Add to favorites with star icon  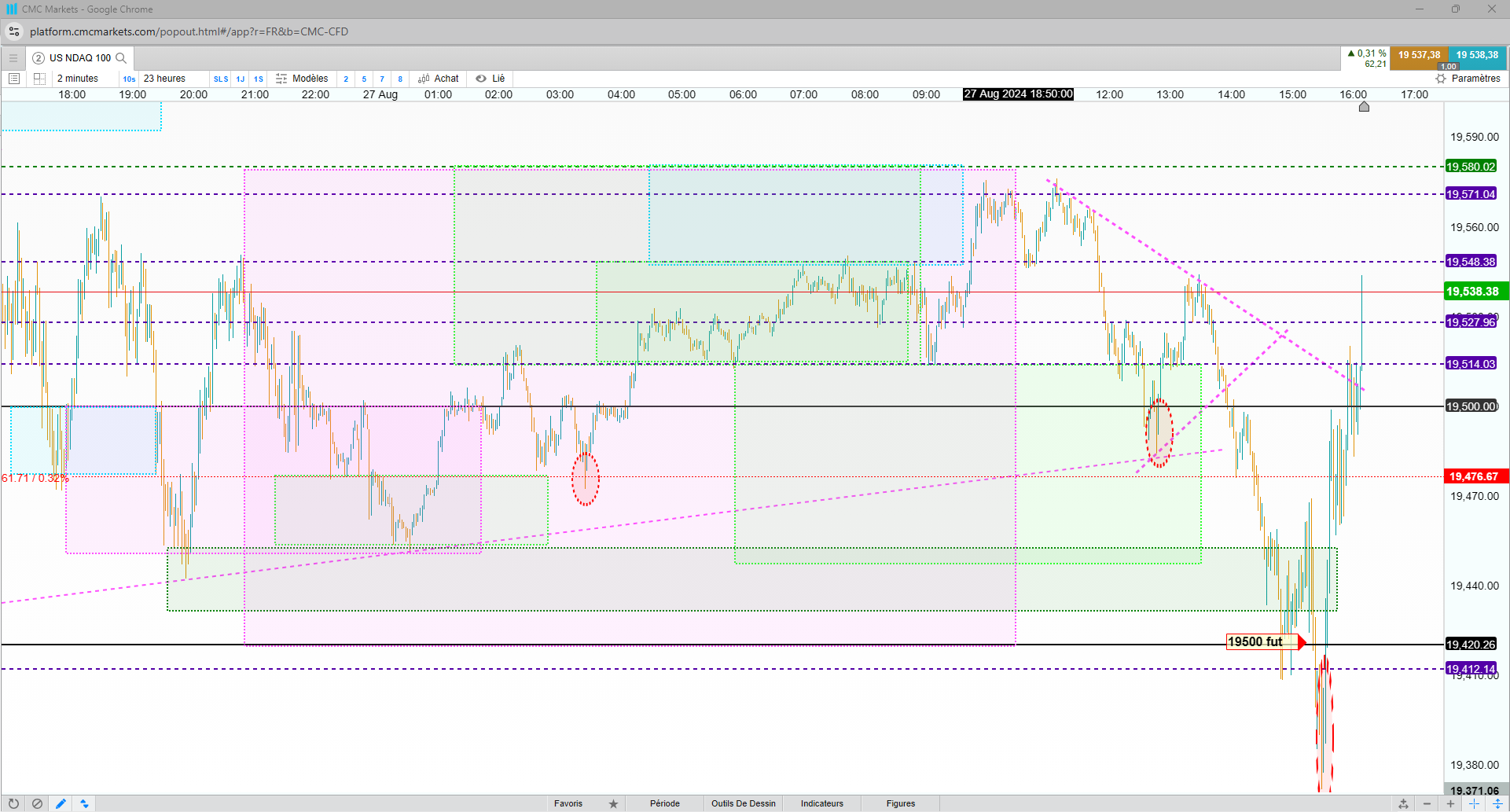point(613,803)
